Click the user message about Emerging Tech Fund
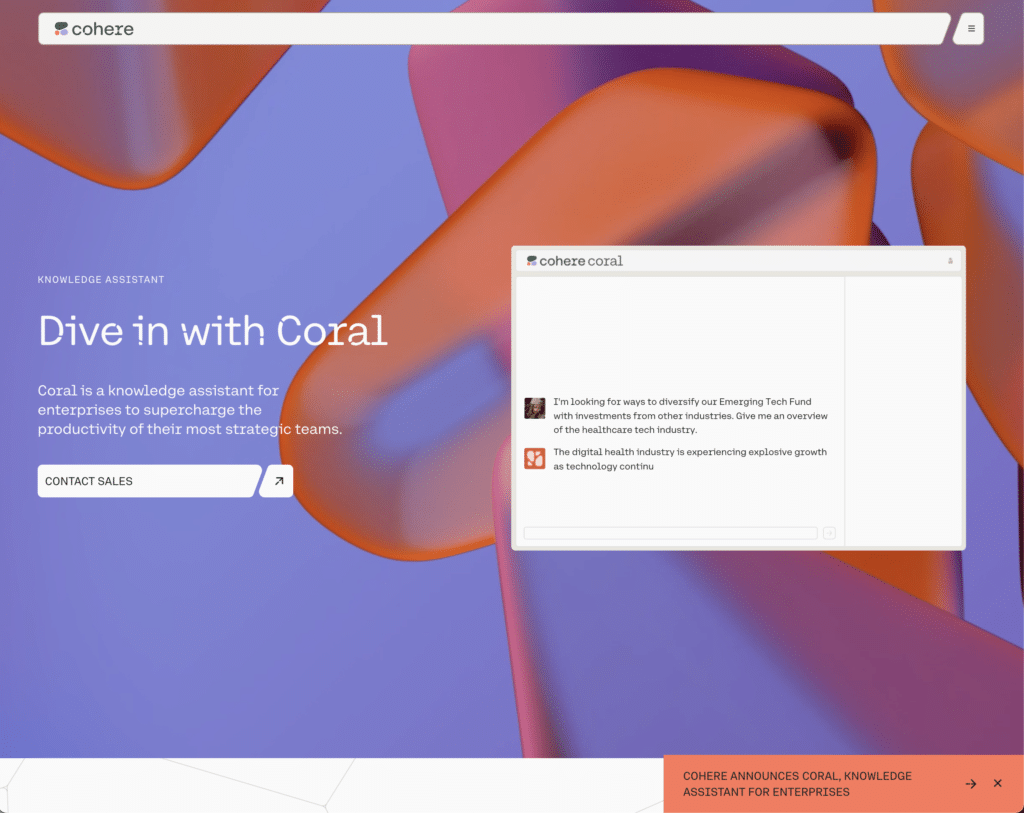This screenshot has width=1024, height=813. 690,416
